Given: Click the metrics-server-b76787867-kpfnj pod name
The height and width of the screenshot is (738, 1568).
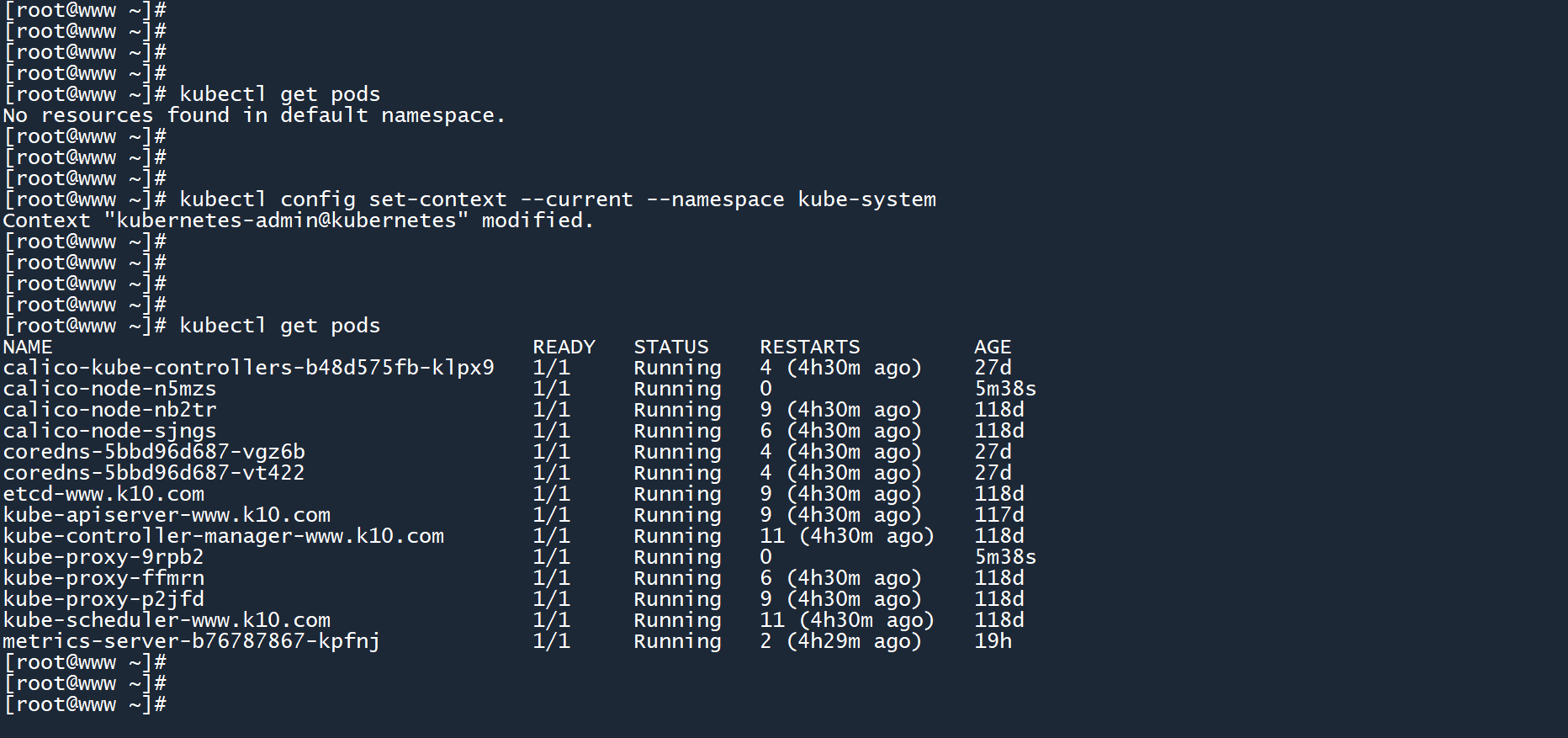Looking at the screenshot, I should (x=191, y=641).
